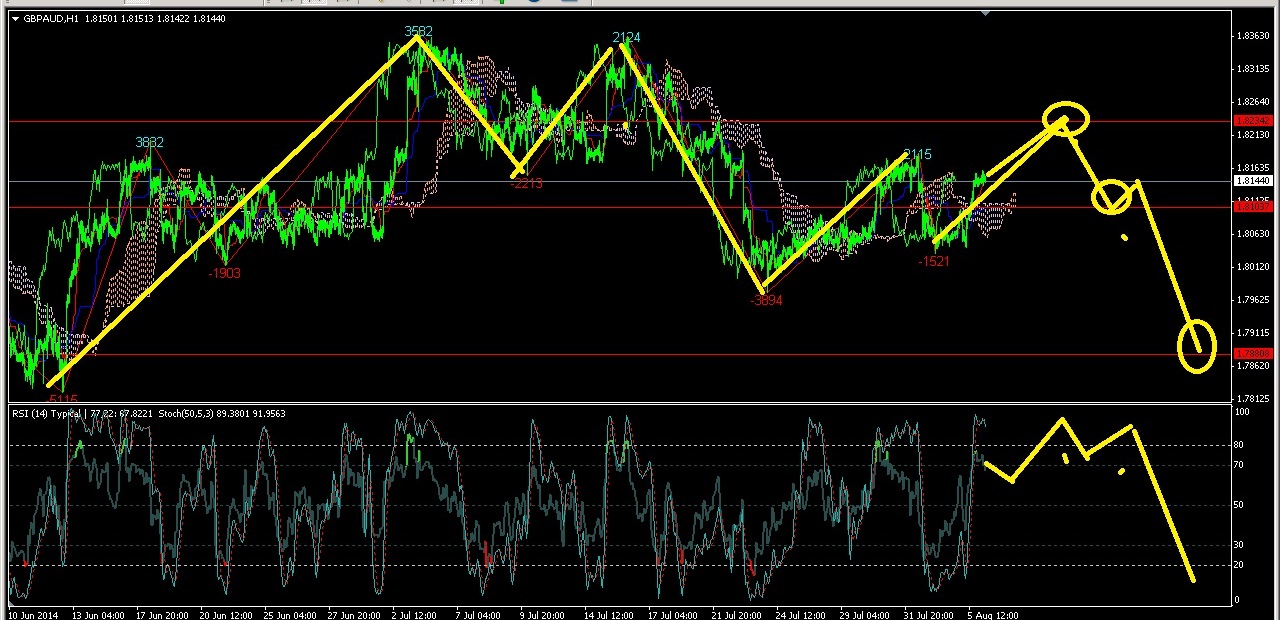Viewport: 1280px width, 620px height.
Task: Click the red 1.82342 price level tag
Action: coord(1253,121)
